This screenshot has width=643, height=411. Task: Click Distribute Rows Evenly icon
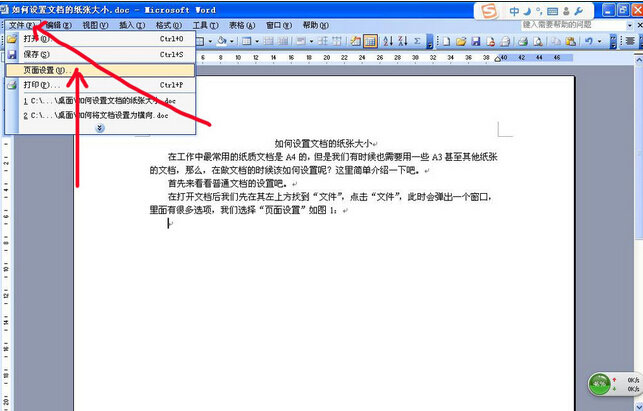tap(324, 41)
